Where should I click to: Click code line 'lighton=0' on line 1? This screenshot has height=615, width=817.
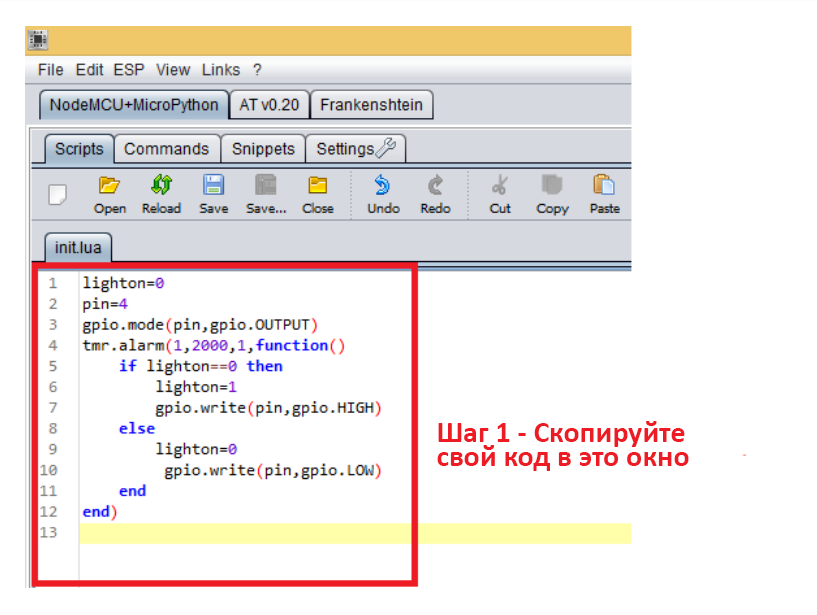point(123,283)
